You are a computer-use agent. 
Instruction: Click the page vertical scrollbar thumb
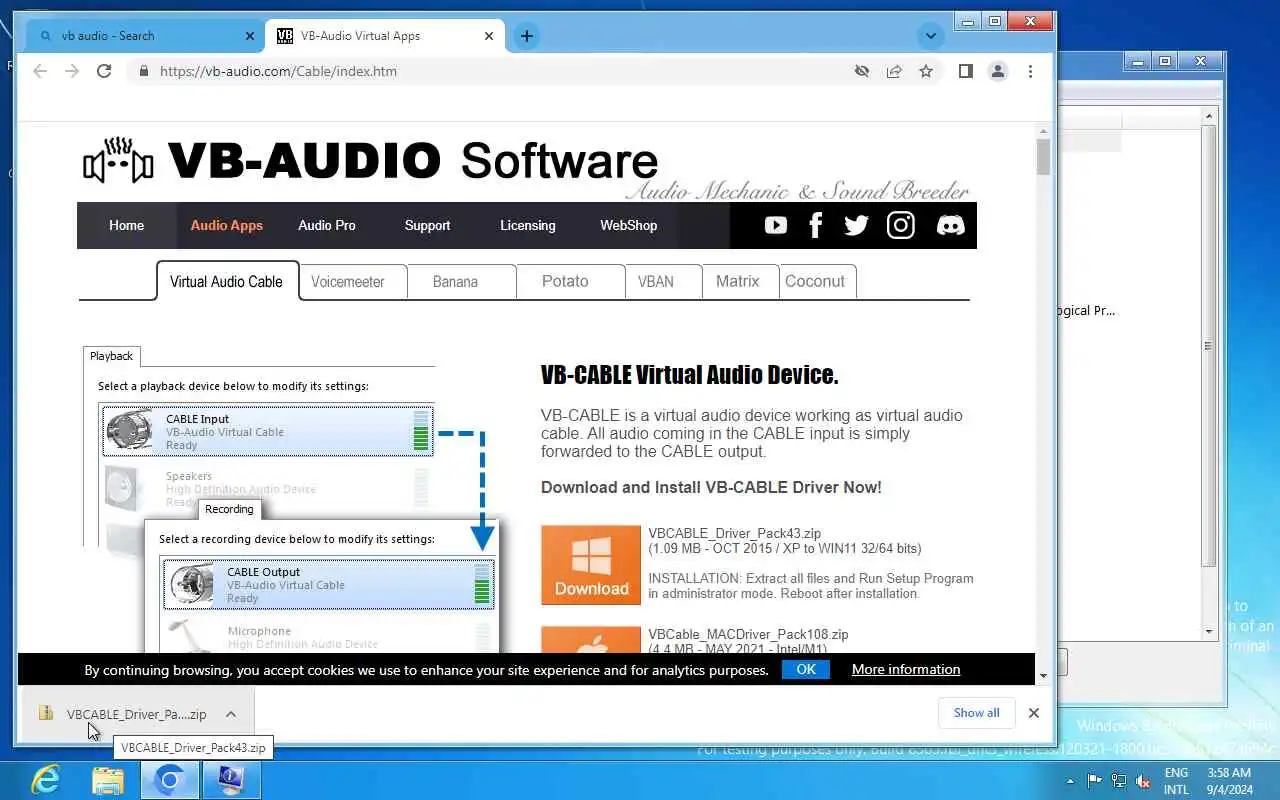pyautogui.click(x=1043, y=157)
